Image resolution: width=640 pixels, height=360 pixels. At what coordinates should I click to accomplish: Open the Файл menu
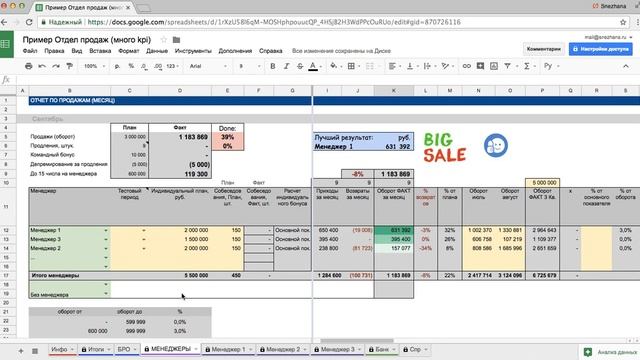click(x=30, y=51)
